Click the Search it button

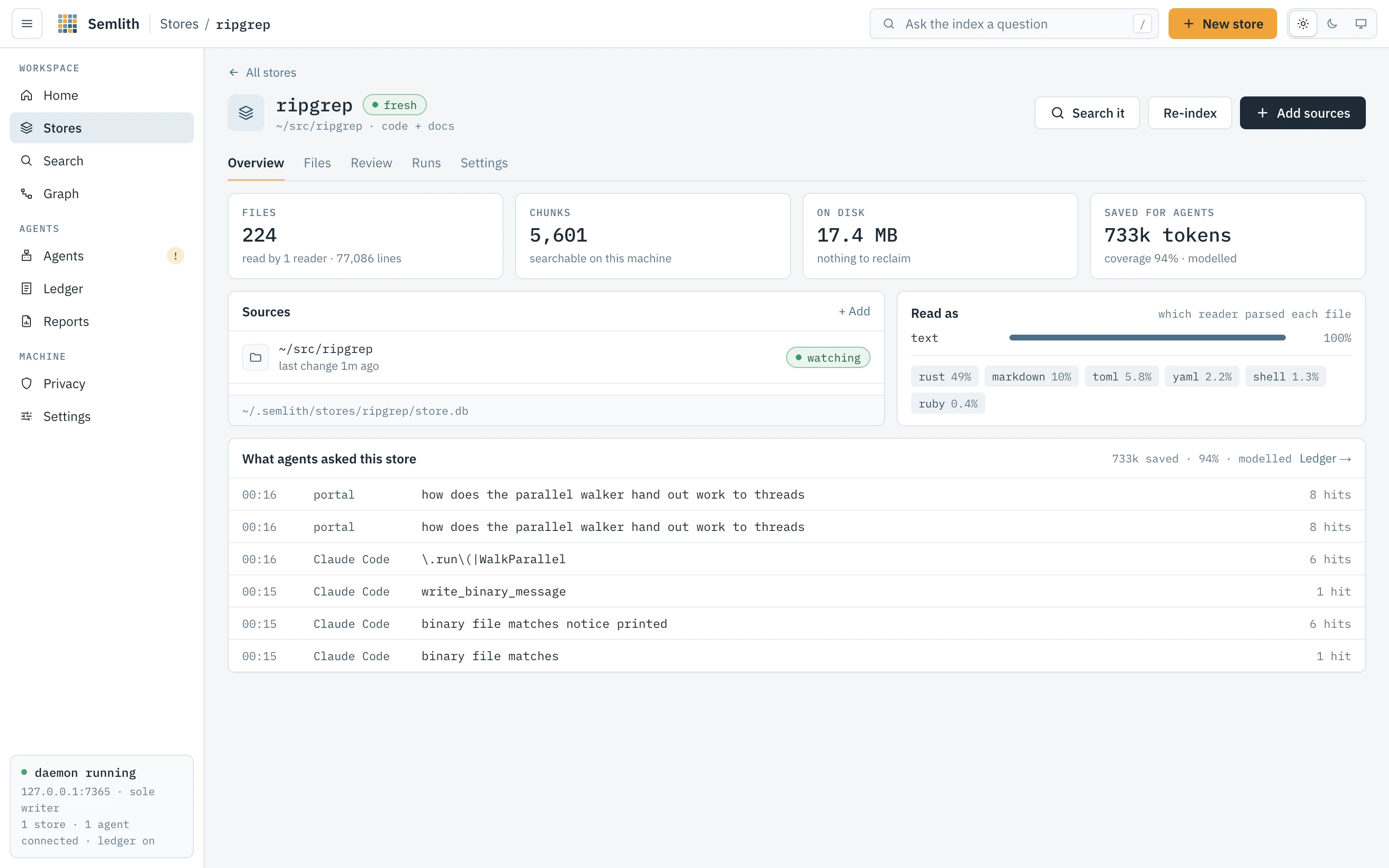coord(1087,113)
